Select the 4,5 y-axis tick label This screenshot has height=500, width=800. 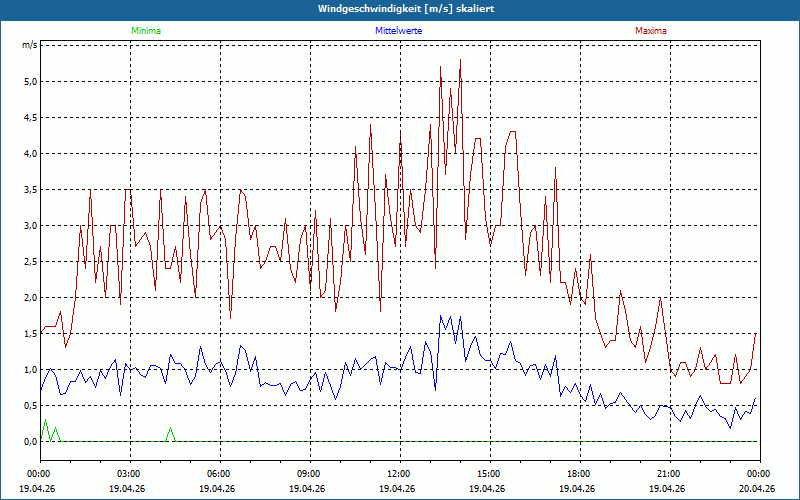29,118
